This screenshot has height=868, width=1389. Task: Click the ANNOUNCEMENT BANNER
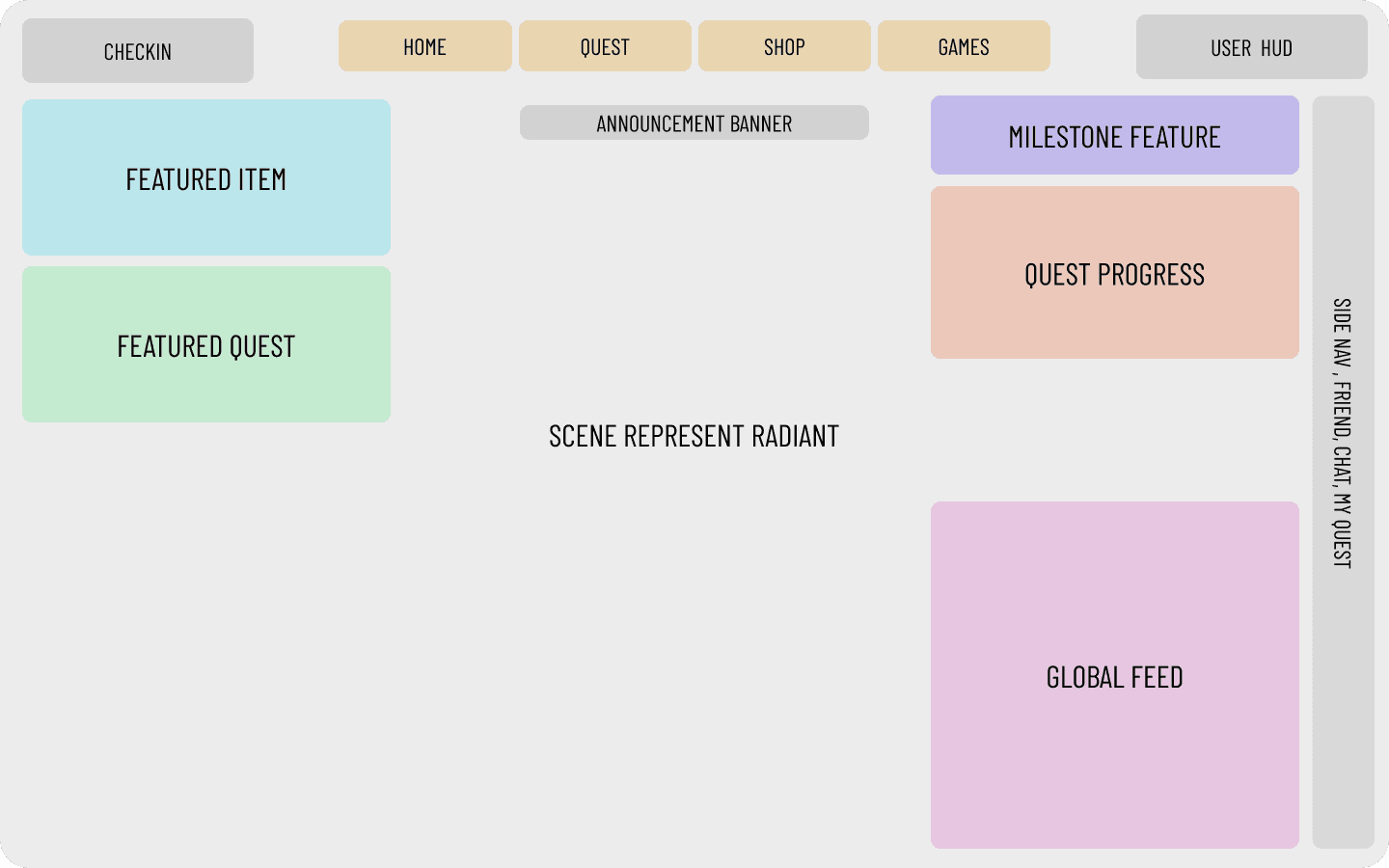(694, 122)
